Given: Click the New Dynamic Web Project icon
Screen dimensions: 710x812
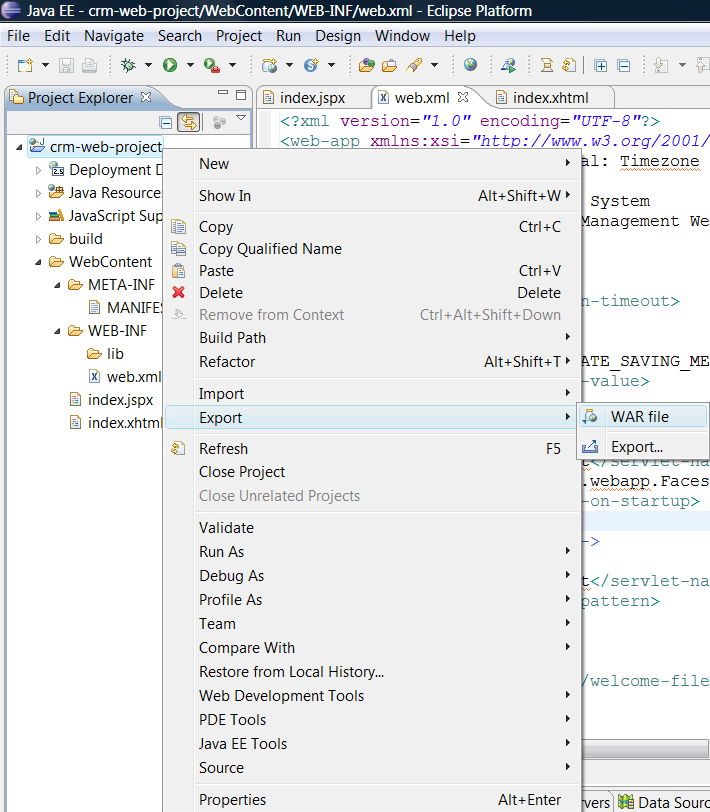Looking at the screenshot, I should [x=269, y=65].
